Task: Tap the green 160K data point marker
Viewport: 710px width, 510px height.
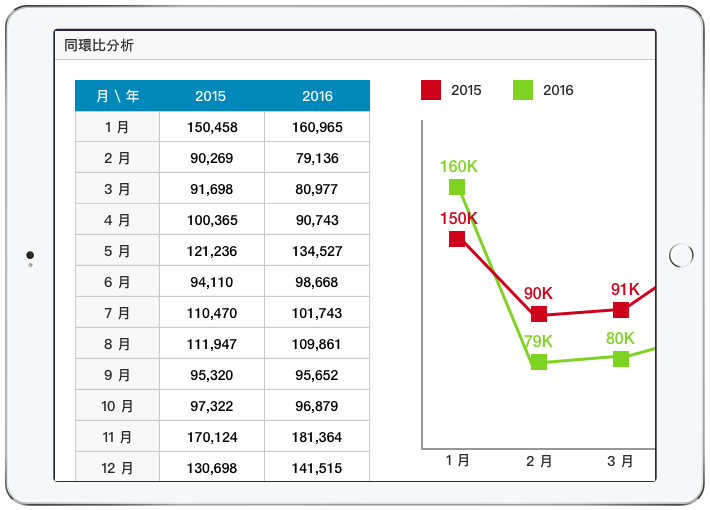Action: [x=457, y=187]
